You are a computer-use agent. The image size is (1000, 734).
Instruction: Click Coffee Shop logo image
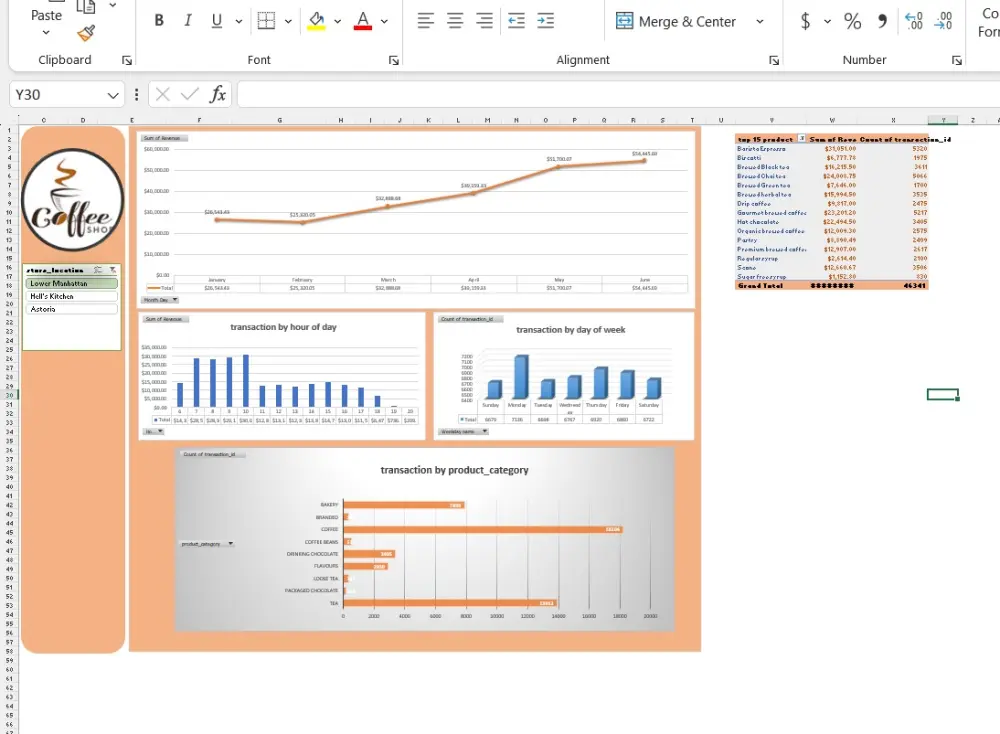pyautogui.click(x=72, y=200)
